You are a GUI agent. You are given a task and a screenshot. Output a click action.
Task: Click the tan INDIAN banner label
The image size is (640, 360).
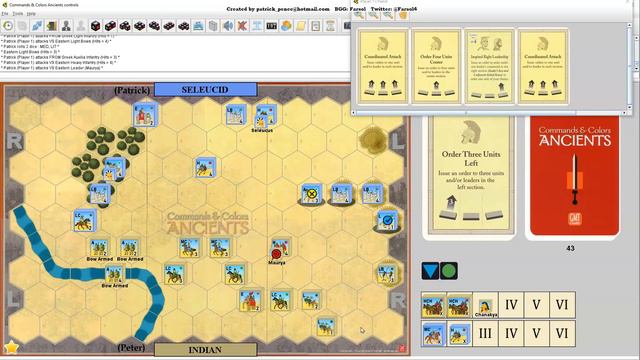click(x=205, y=350)
